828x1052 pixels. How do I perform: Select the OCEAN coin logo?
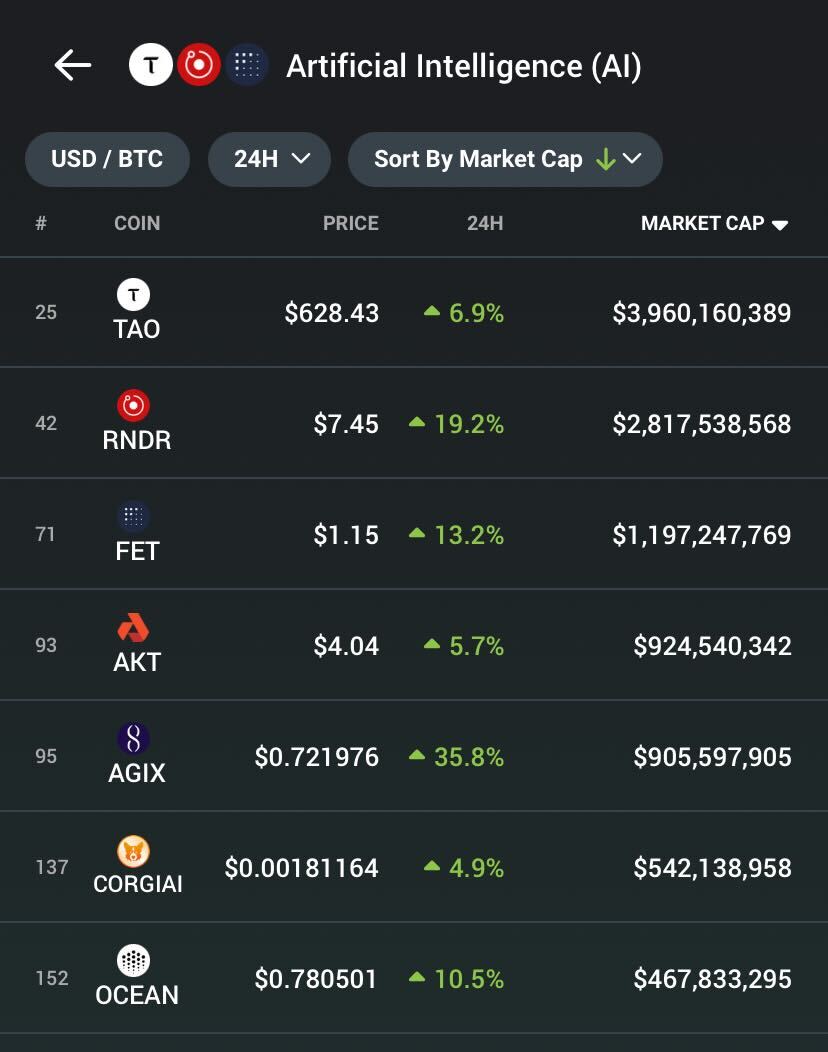coord(134,960)
